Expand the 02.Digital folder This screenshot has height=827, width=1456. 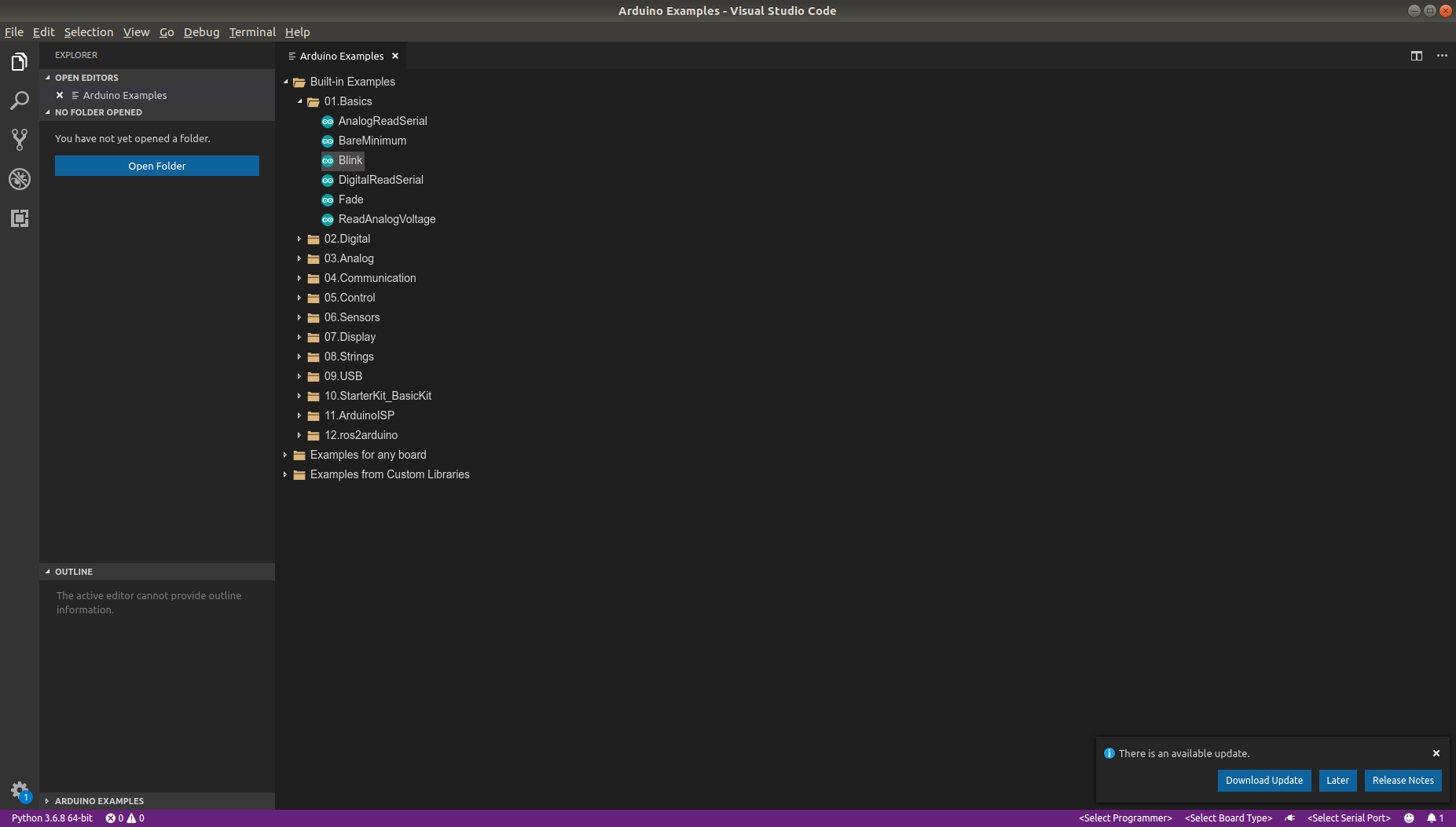coord(299,239)
